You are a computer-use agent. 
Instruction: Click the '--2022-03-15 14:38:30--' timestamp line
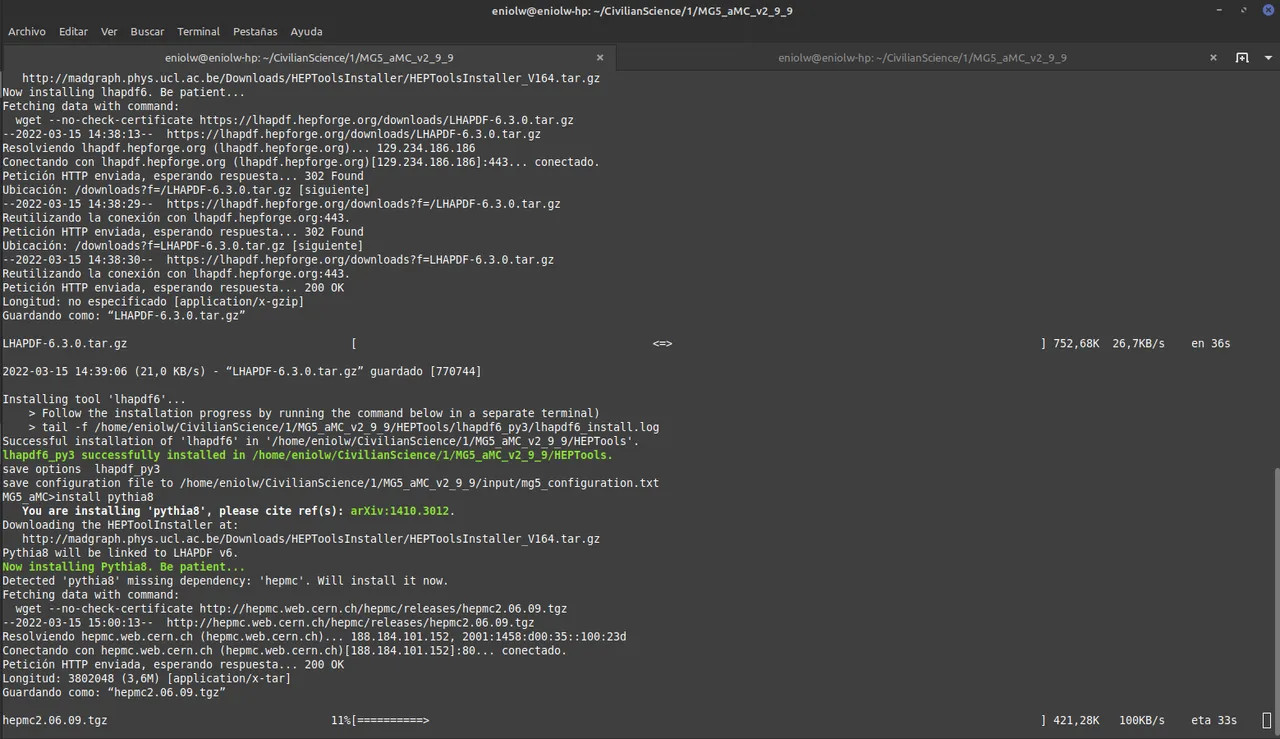(278, 260)
